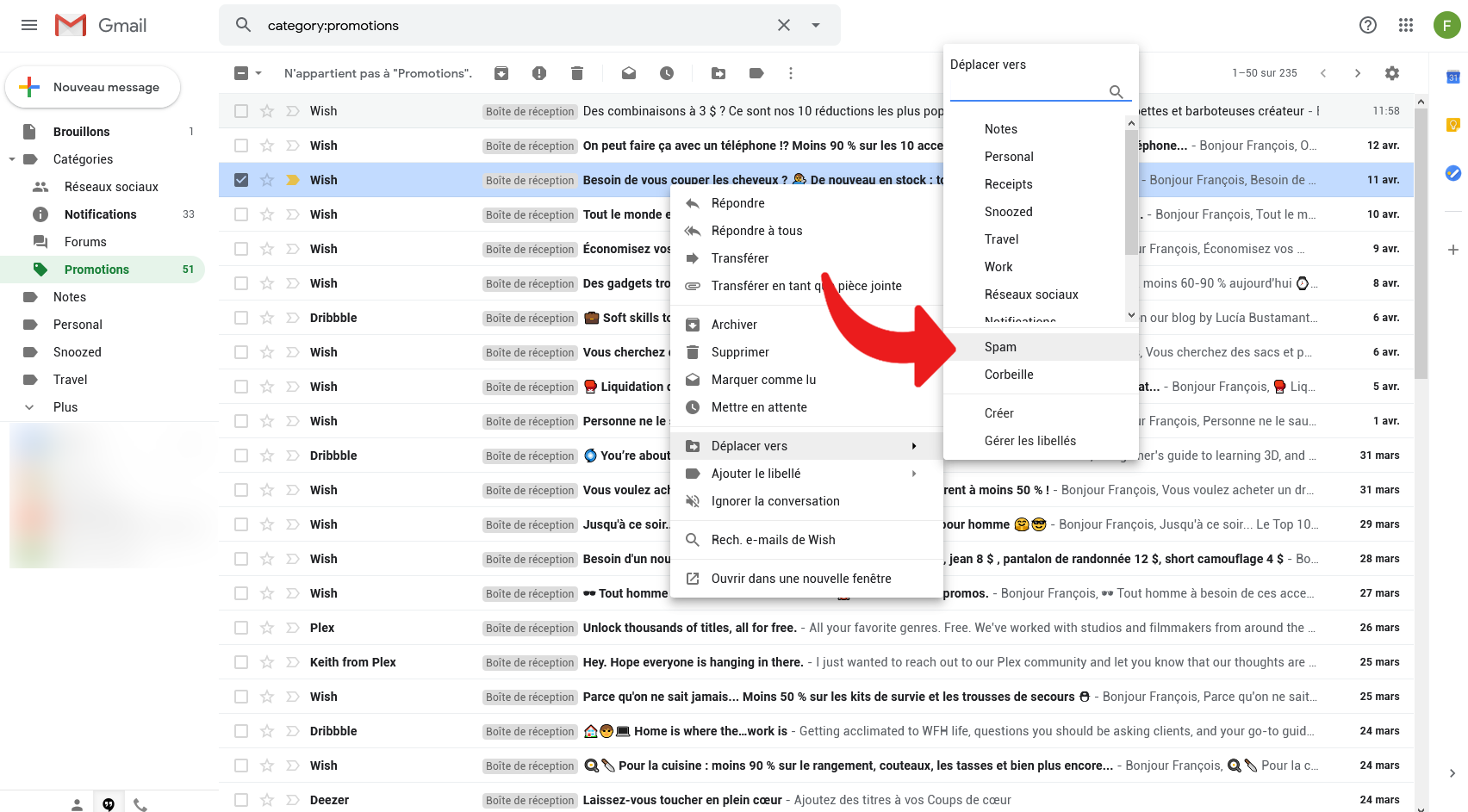Archive the selected conversation from the toolbar

tap(501, 73)
